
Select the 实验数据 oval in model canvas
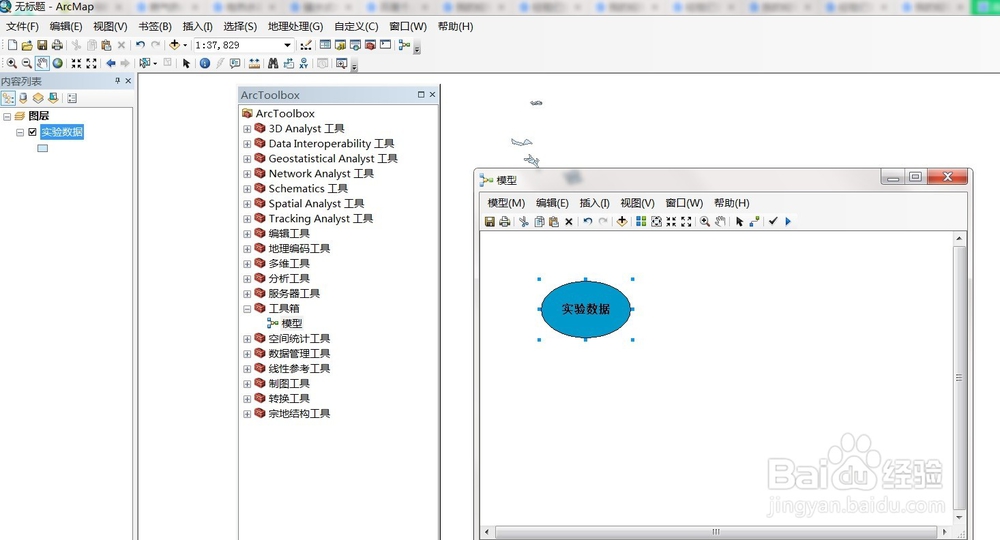[x=585, y=309]
